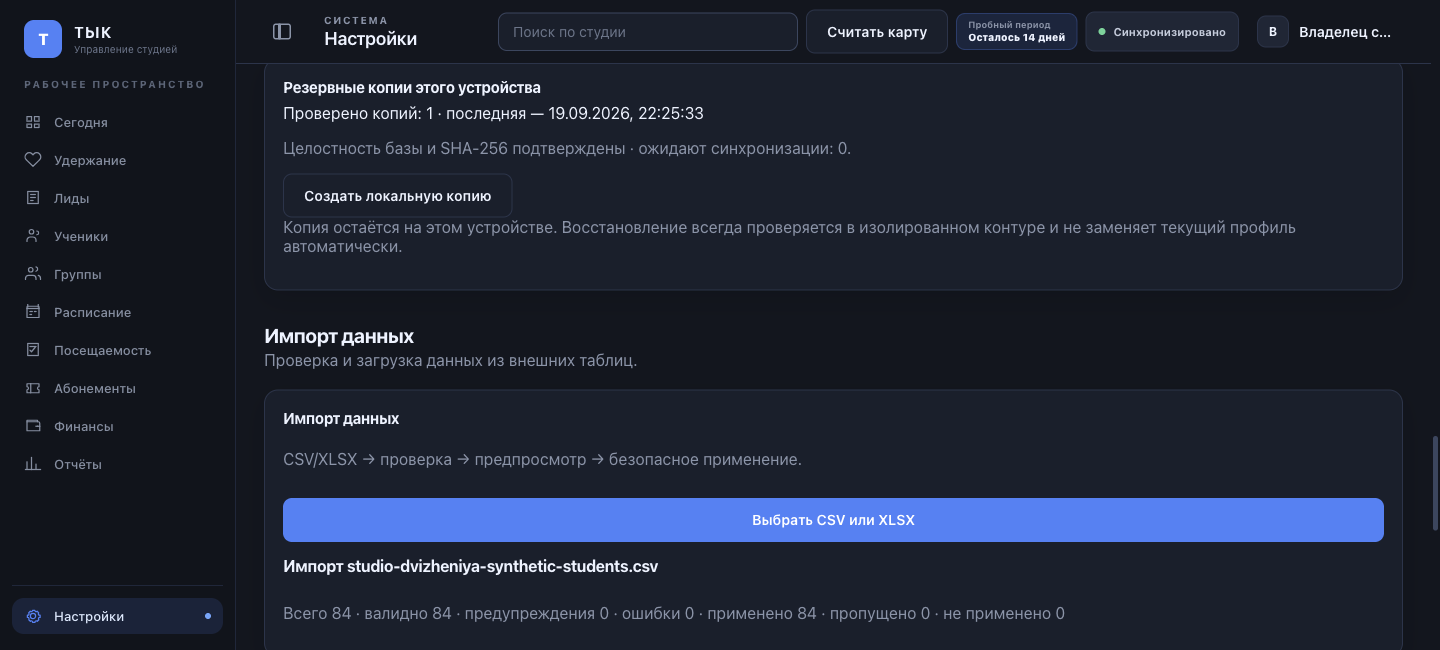This screenshot has height=650, width=1440.
Task: Click the CSV/XLSX → проверка description
Action: [543, 460]
